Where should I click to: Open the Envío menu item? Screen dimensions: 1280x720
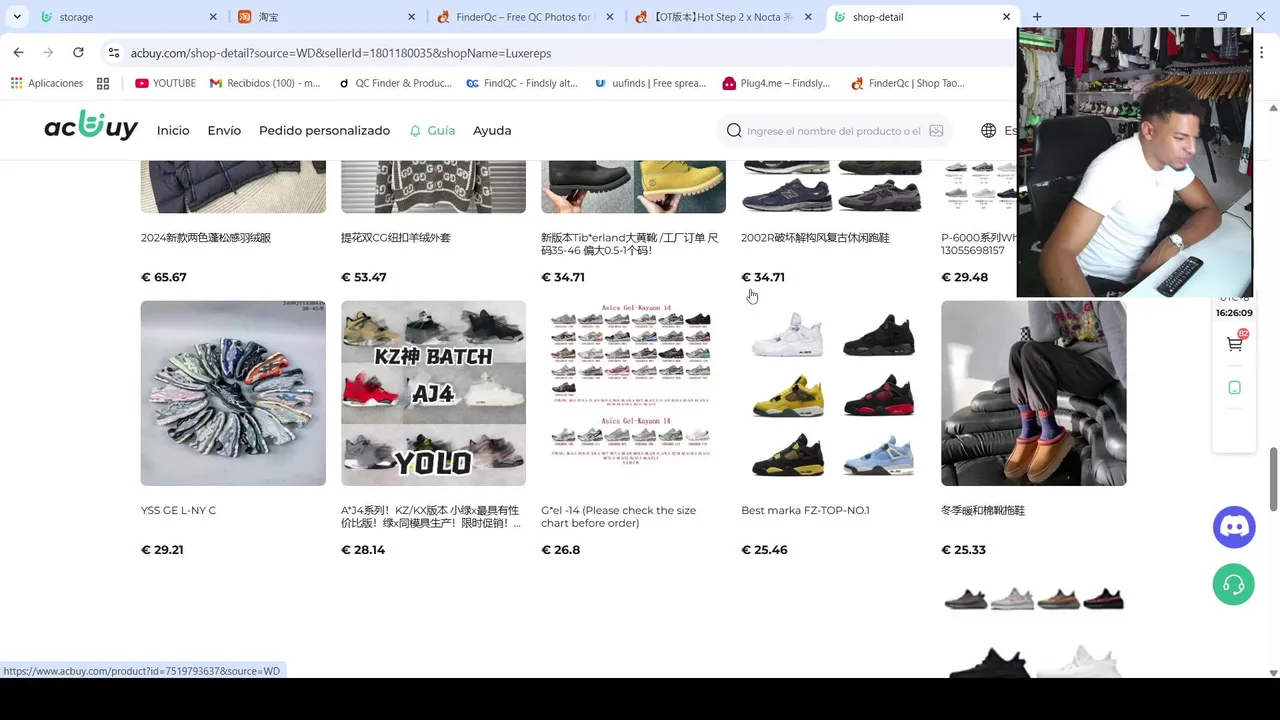224,130
